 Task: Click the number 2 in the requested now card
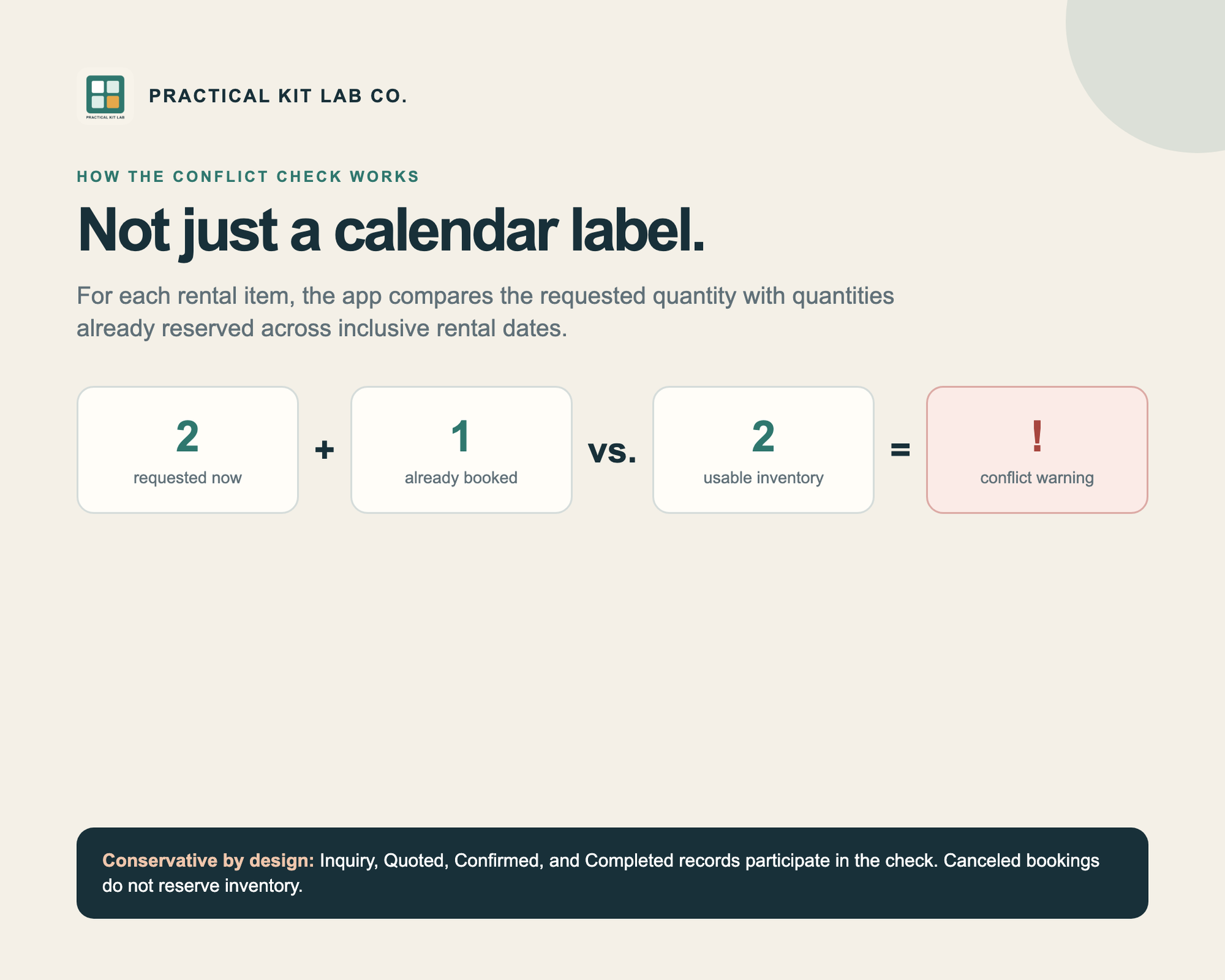coord(188,436)
